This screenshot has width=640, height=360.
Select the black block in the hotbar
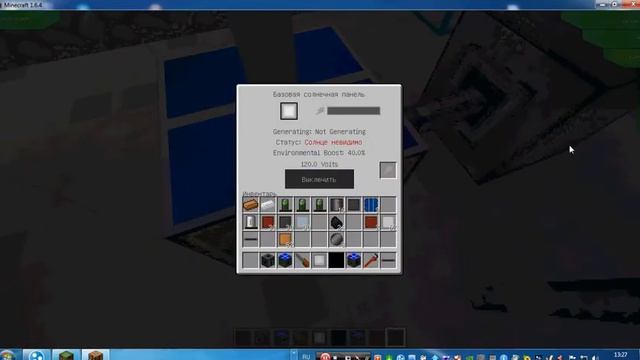pyautogui.click(x=267, y=260)
